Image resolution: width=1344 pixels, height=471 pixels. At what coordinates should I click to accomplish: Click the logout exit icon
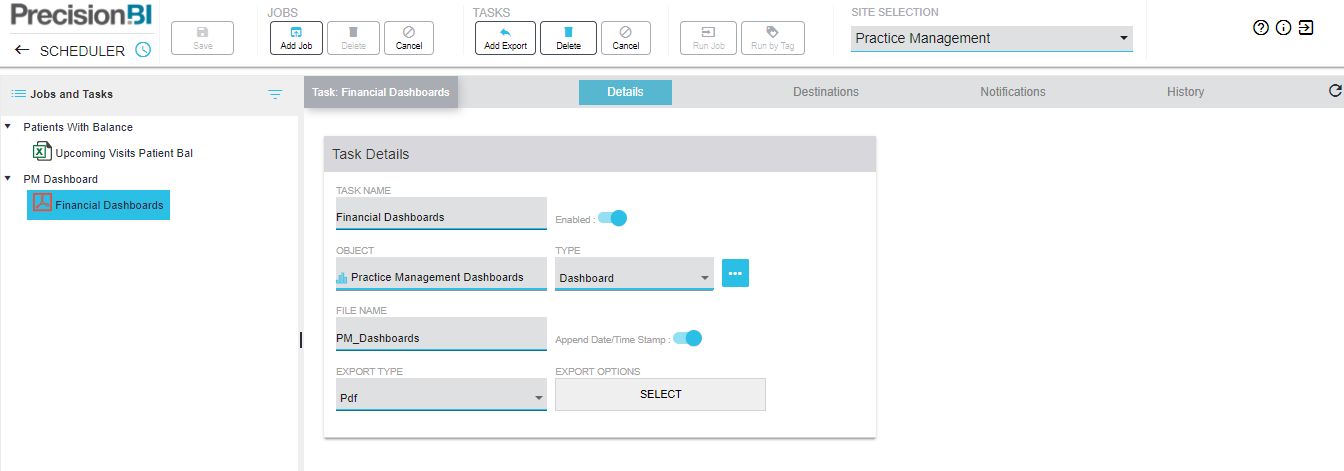[1305, 28]
